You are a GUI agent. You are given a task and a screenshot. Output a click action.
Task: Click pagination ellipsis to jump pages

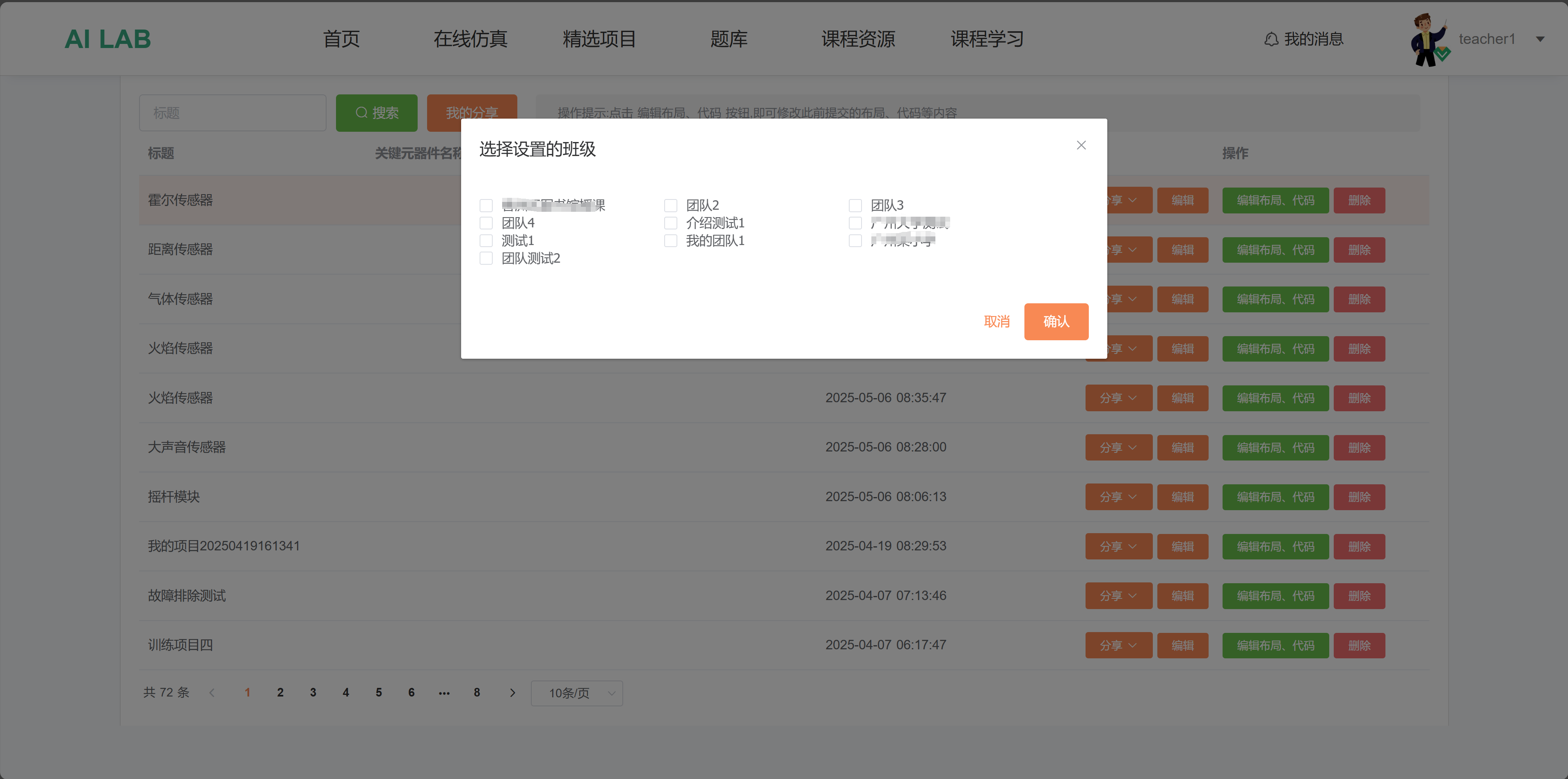[x=444, y=692]
